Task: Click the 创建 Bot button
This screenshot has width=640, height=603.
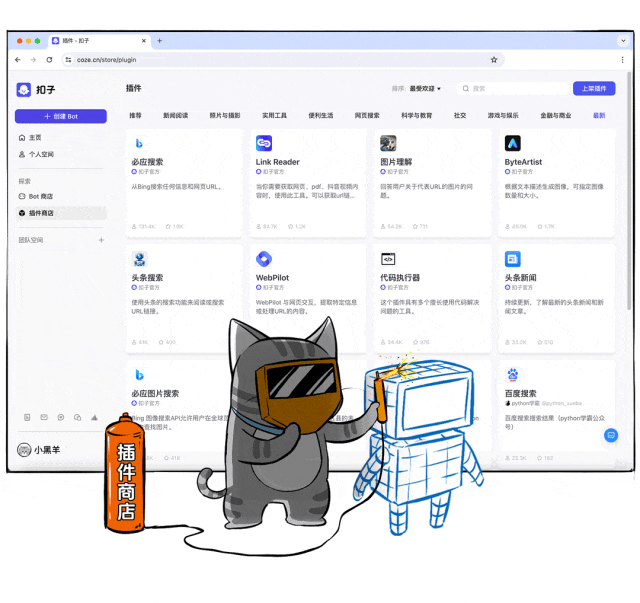Action: pos(61,116)
